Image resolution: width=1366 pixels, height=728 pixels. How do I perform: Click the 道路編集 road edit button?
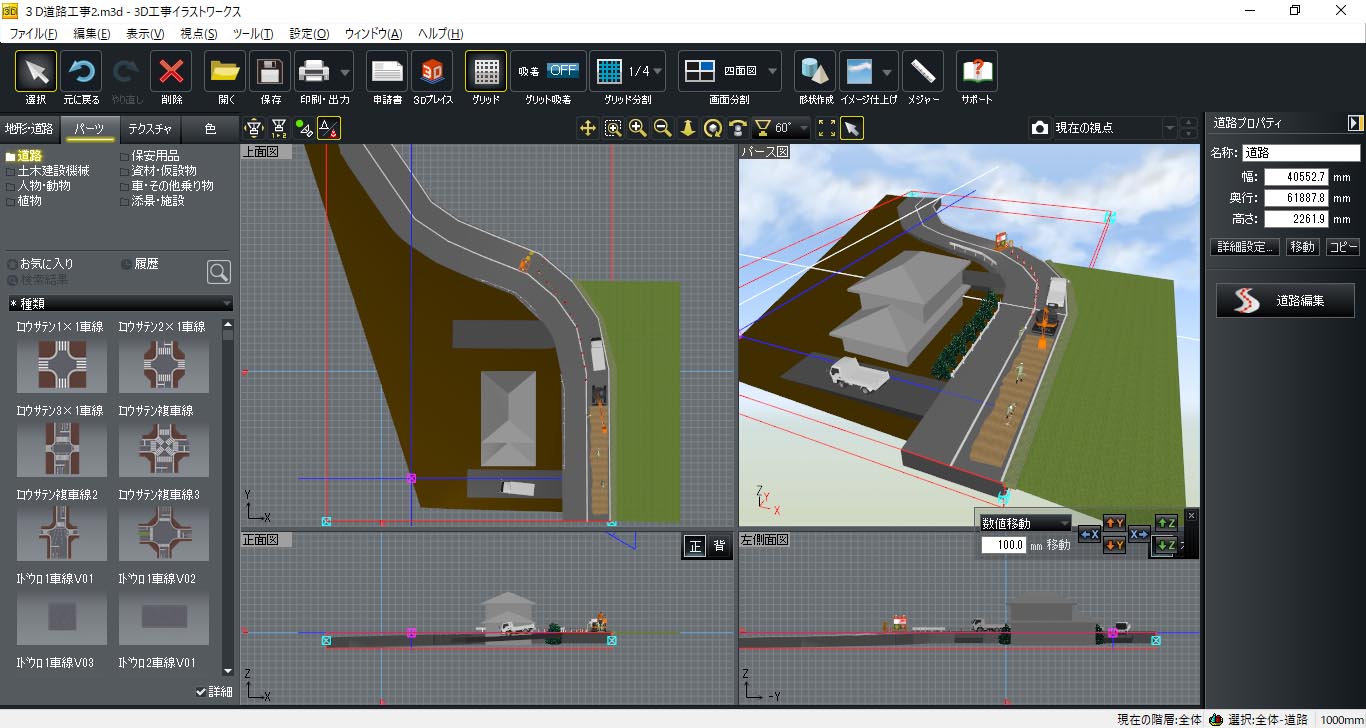click(1285, 300)
